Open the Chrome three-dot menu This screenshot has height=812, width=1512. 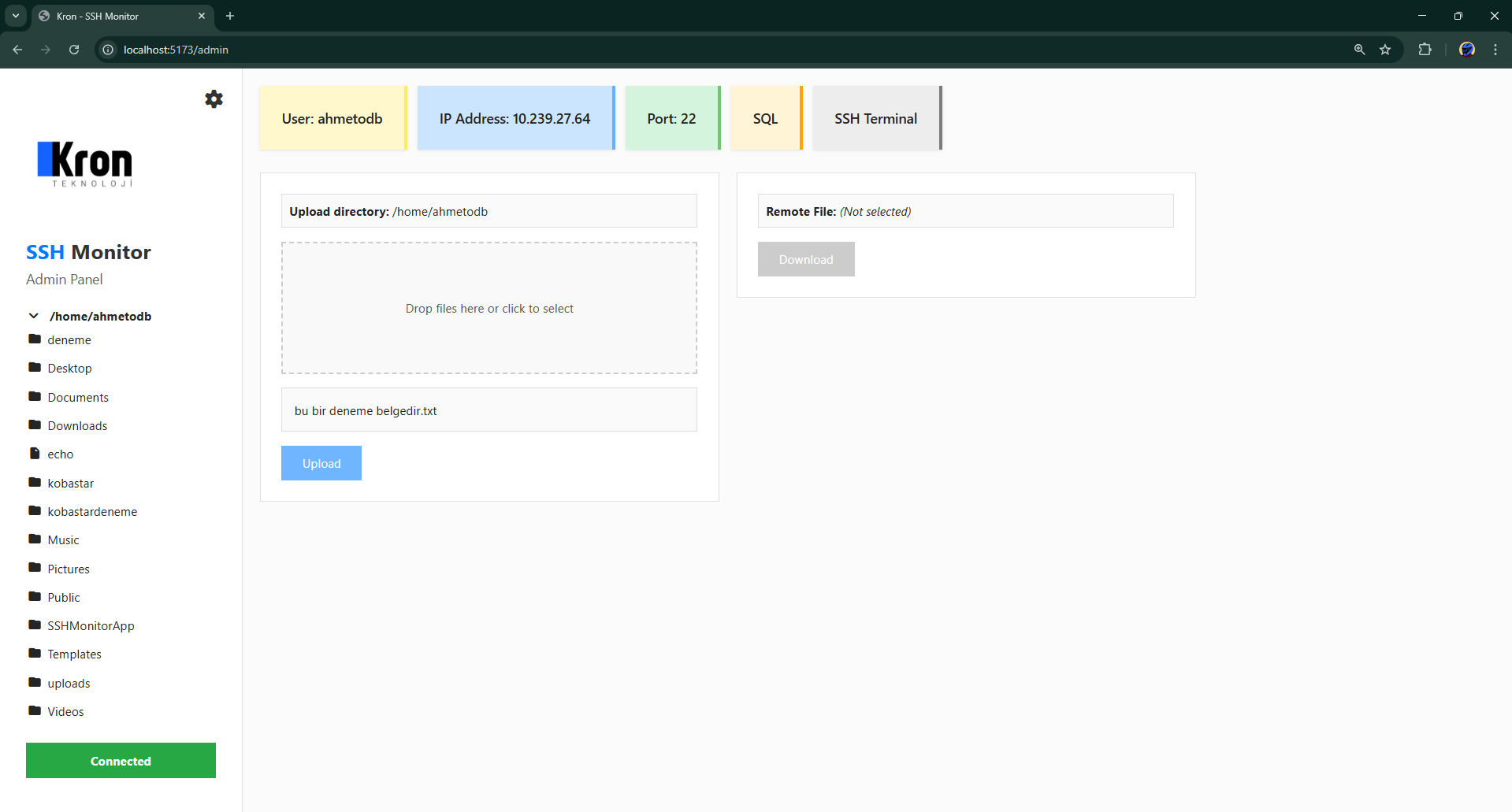(x=1495, y=49)
